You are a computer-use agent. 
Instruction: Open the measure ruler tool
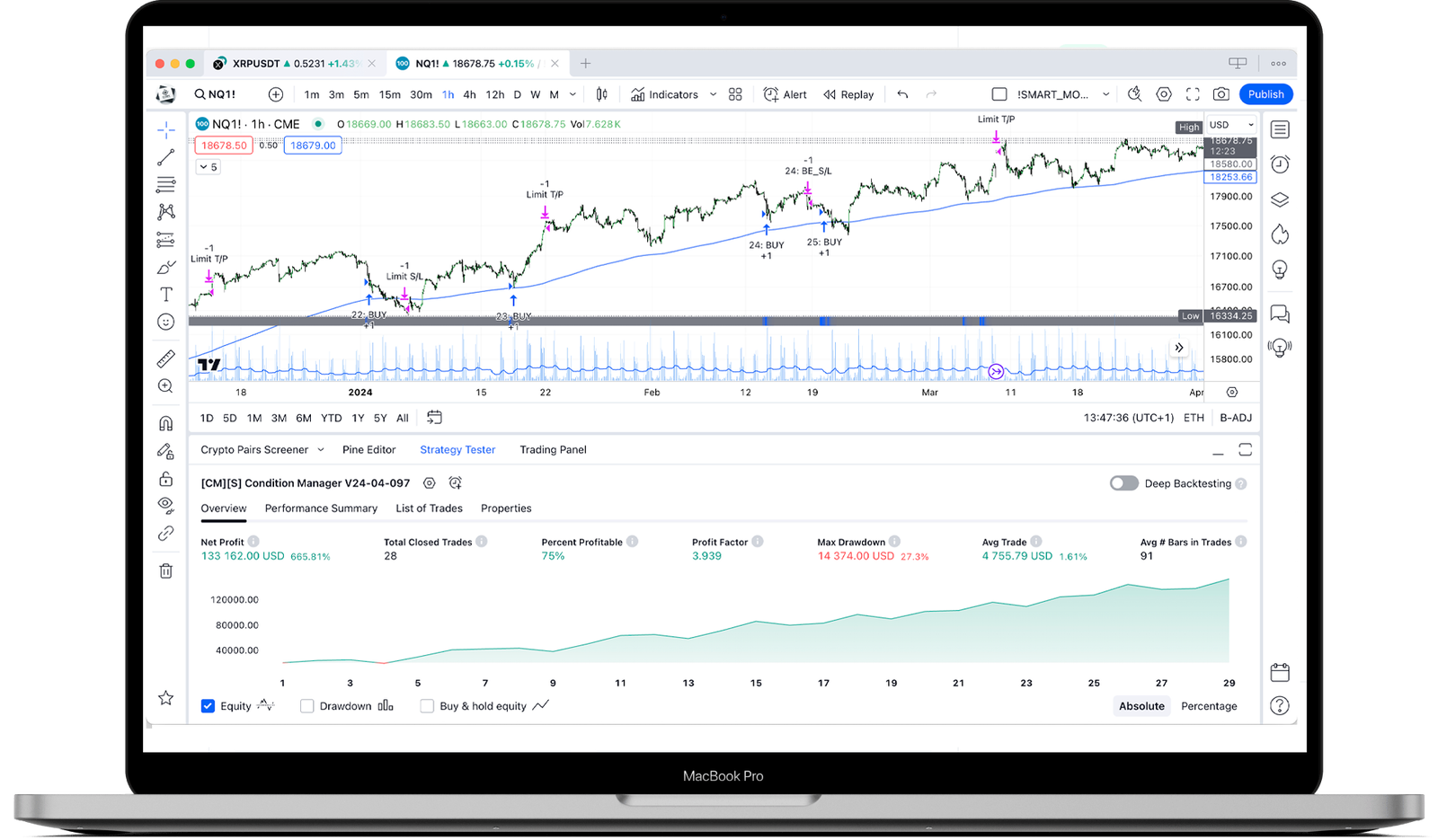pos(165,358)
